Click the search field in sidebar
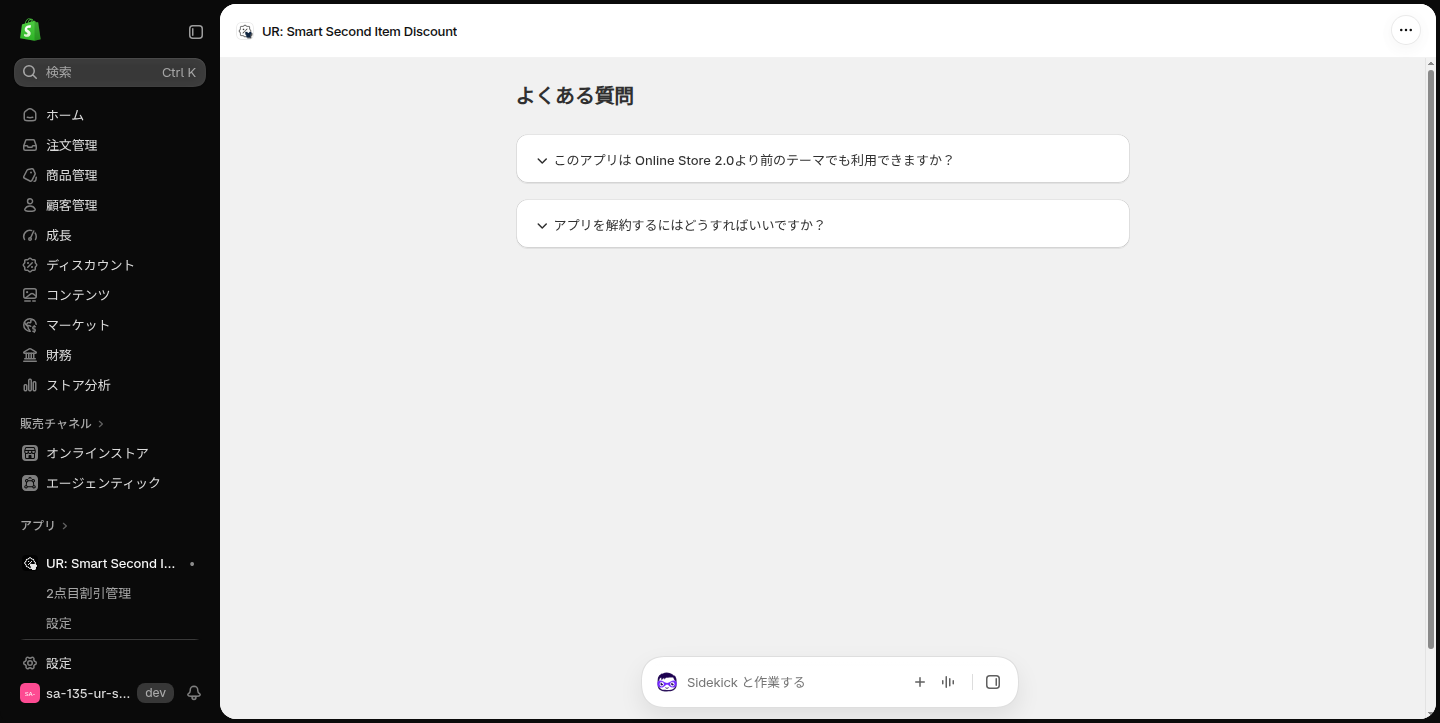Image resolution: width=1440 pixels, height=723 pixels. (110, 72)
